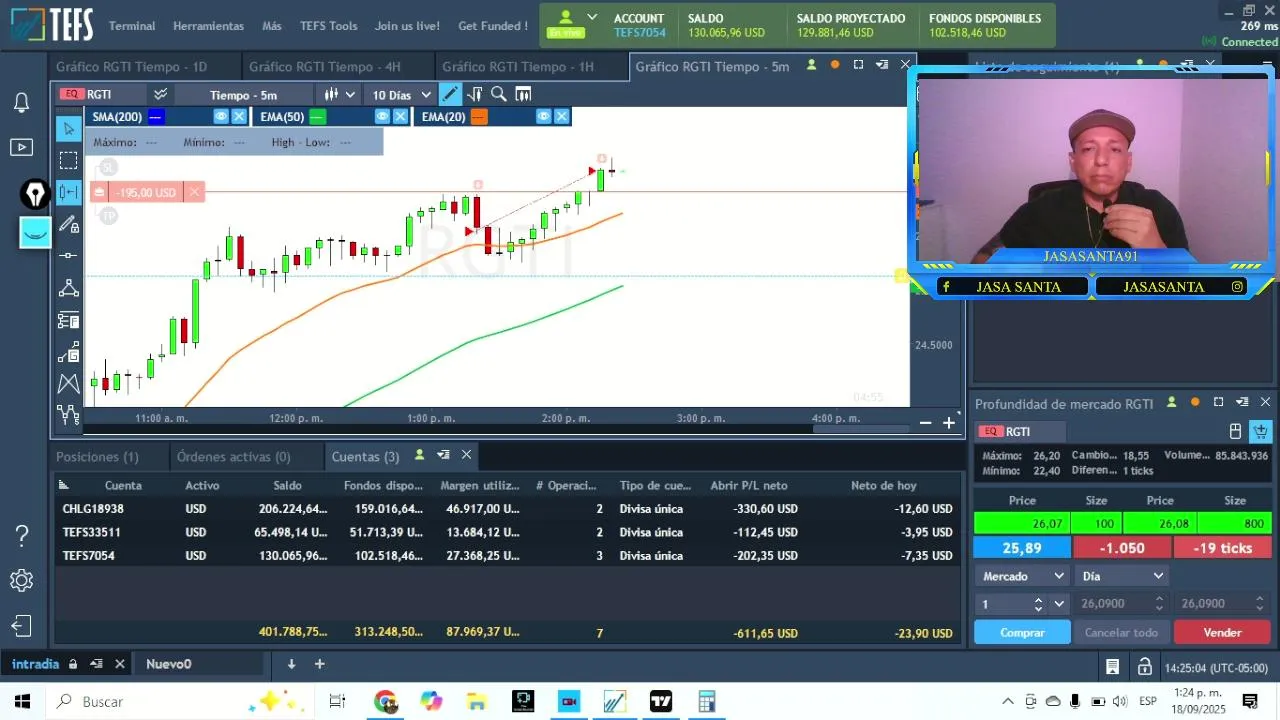1280x720 pixels.
Task: Select the candle measure tool
Action: tap(68, 192)
